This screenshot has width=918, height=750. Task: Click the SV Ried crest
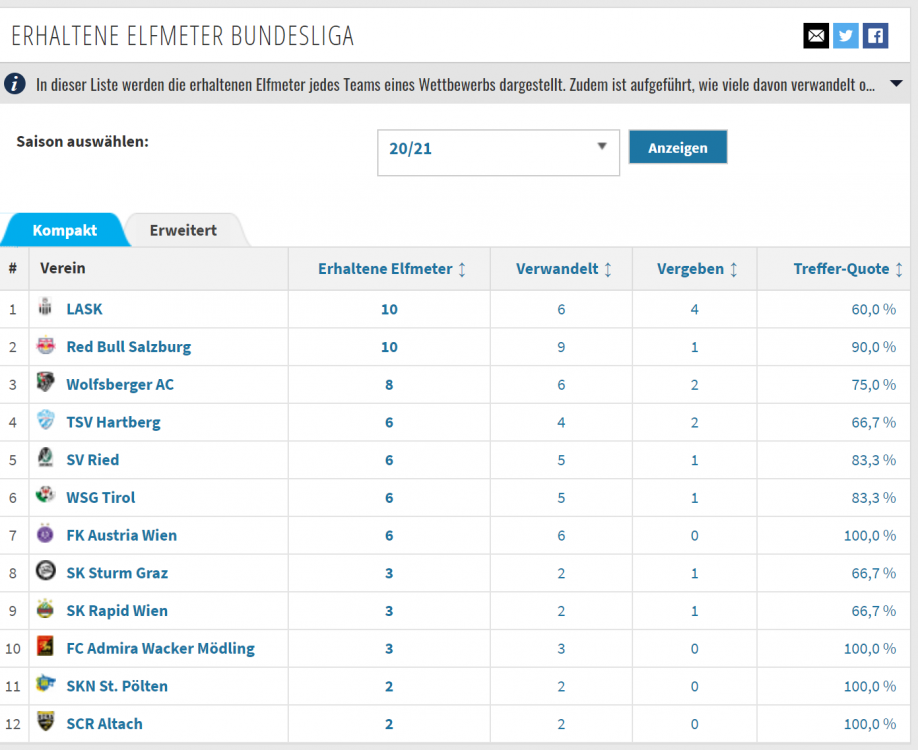[x=45, y=458]
